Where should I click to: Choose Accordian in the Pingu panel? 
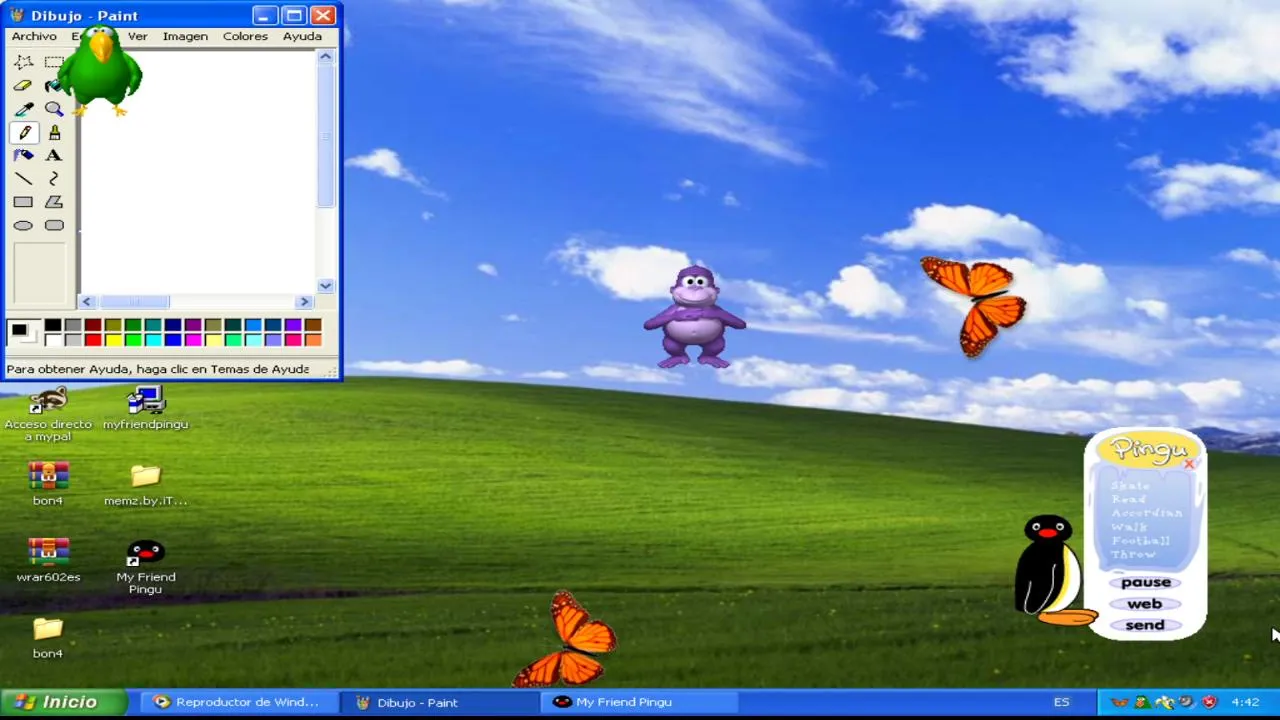(x=1146, y=513)
